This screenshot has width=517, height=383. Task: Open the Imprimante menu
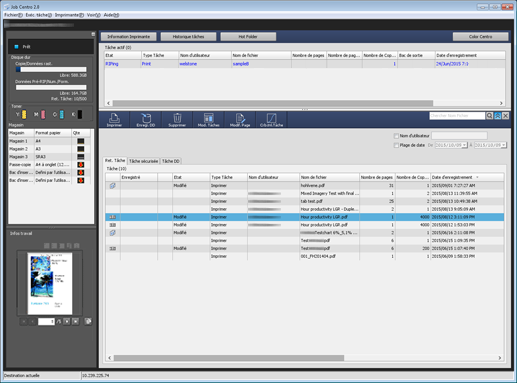pyautogui.click(x=69, y=15)
